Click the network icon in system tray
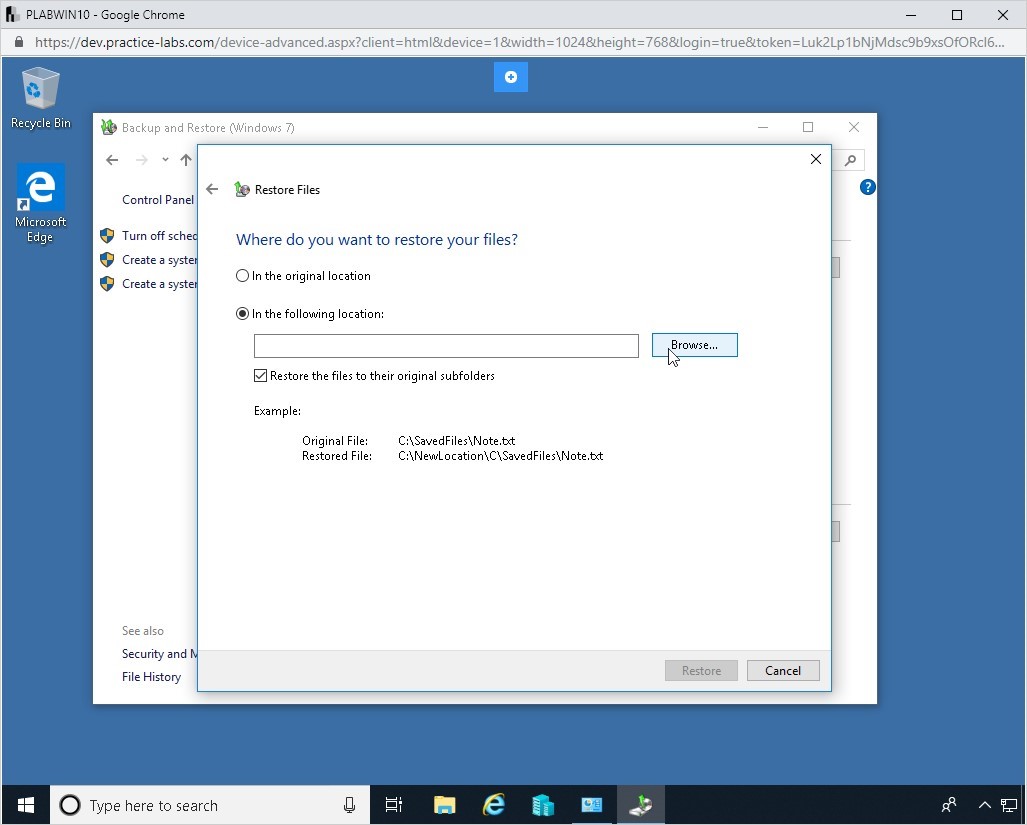Viewport: 1027px width, 825px height. (1009, 805)
